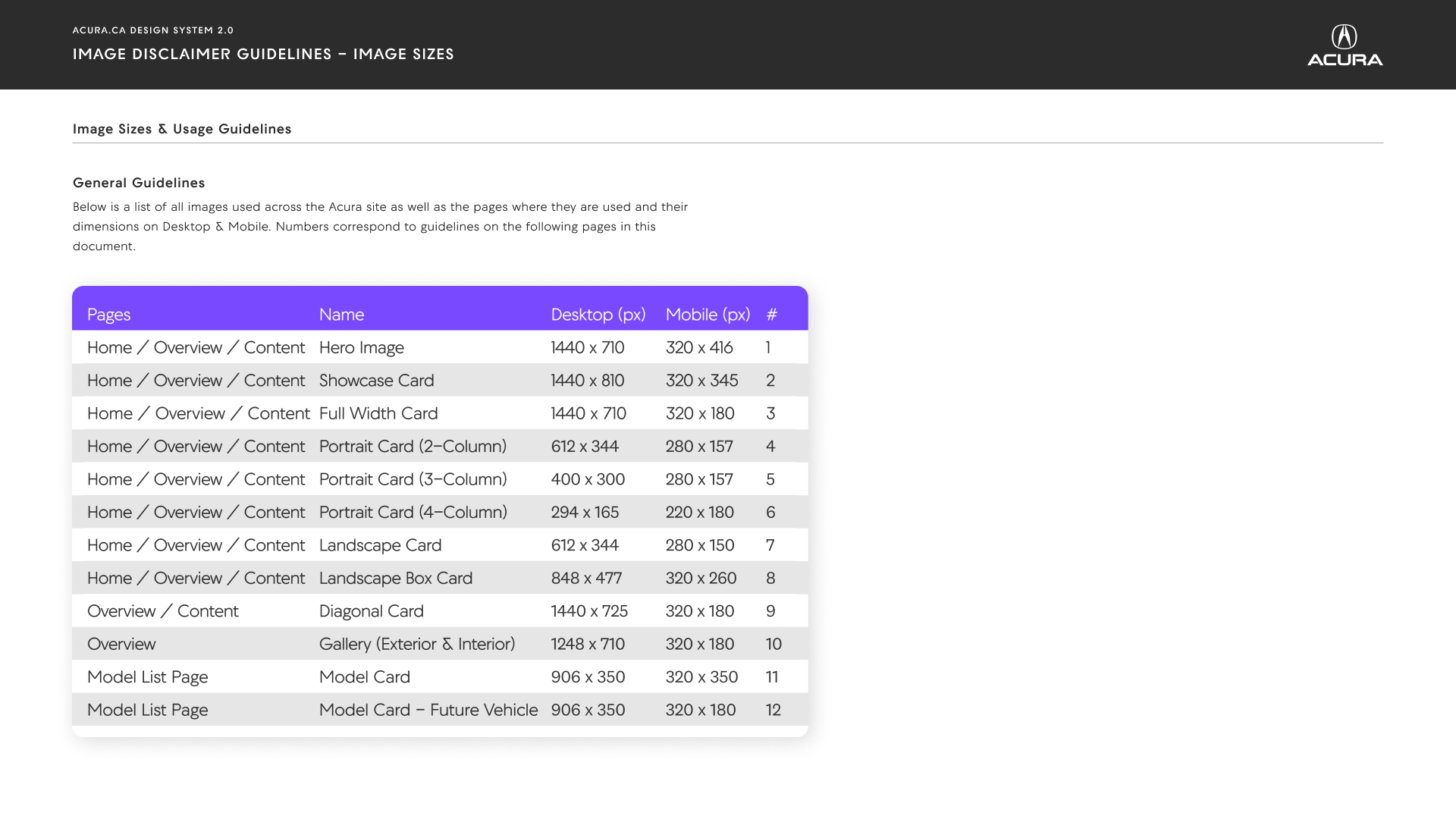1456x819 pixels.
Task: Click the Acura logo in header
Action: [1345, 45]
